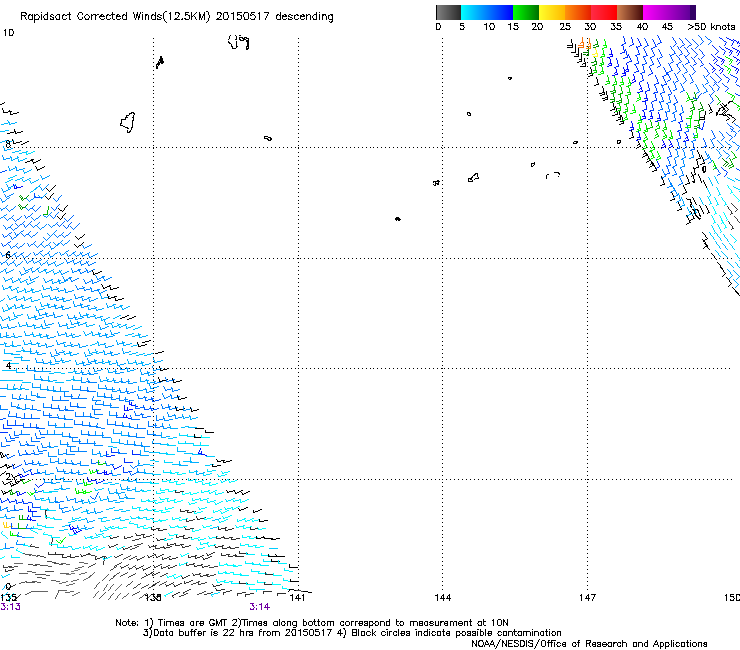Click the purple '3:13' time label

(x=10, y=607)
